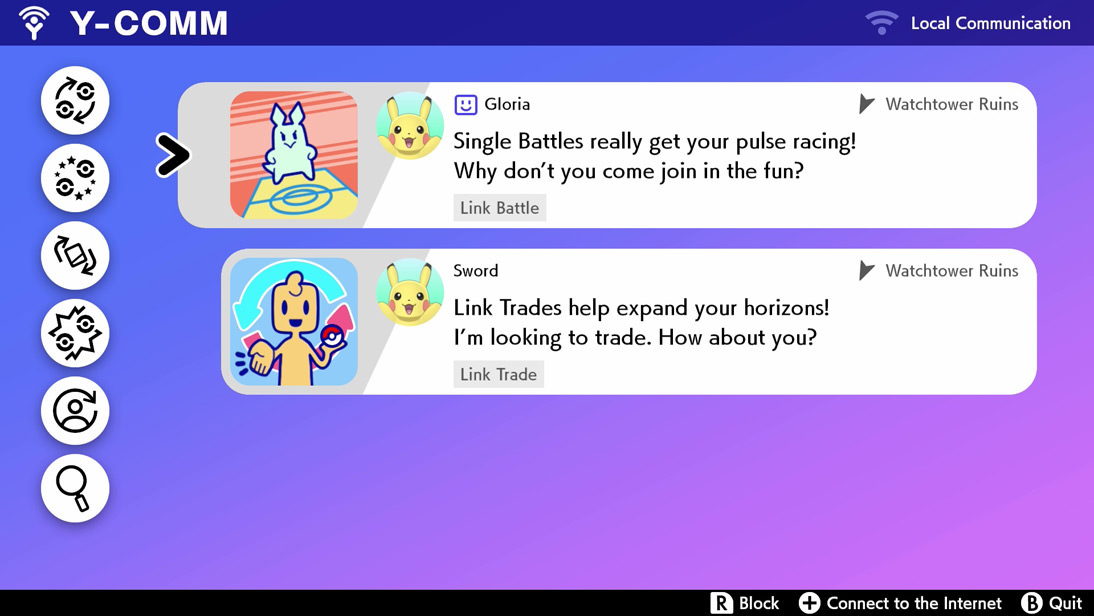Open the Surprise Trade icon with stars
1094x616 pixels.
(x=75, y=178)
